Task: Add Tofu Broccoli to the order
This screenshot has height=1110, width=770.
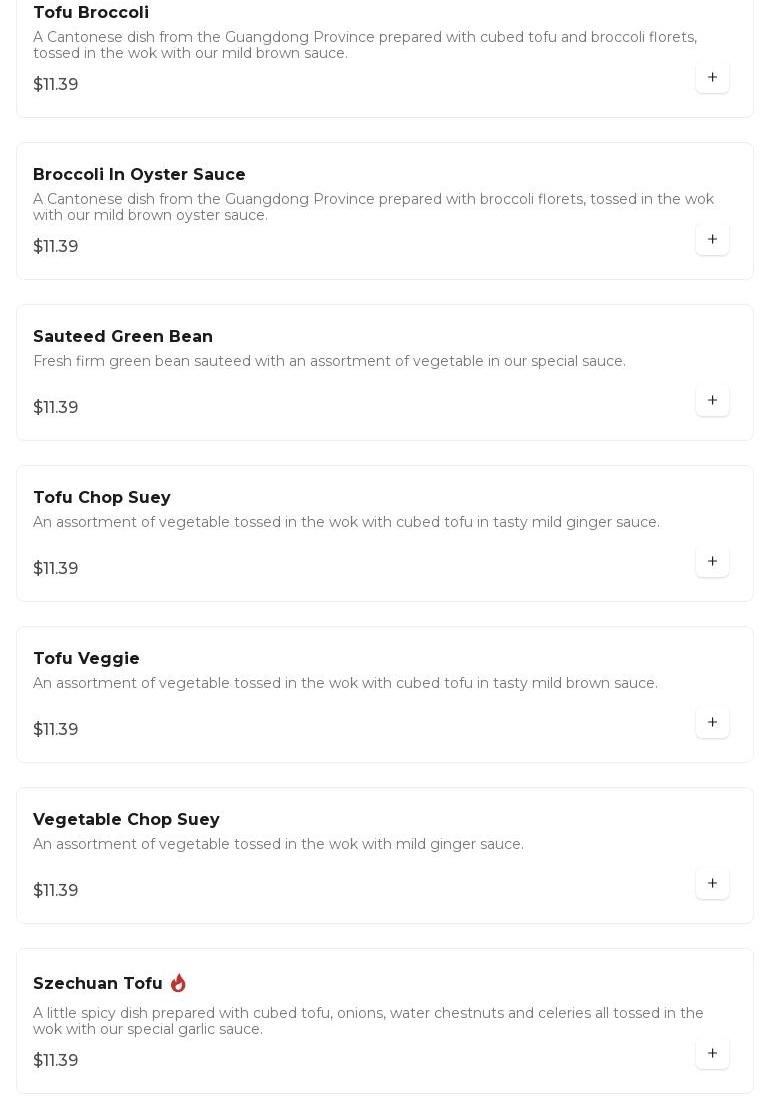Action: pos(712,77)
